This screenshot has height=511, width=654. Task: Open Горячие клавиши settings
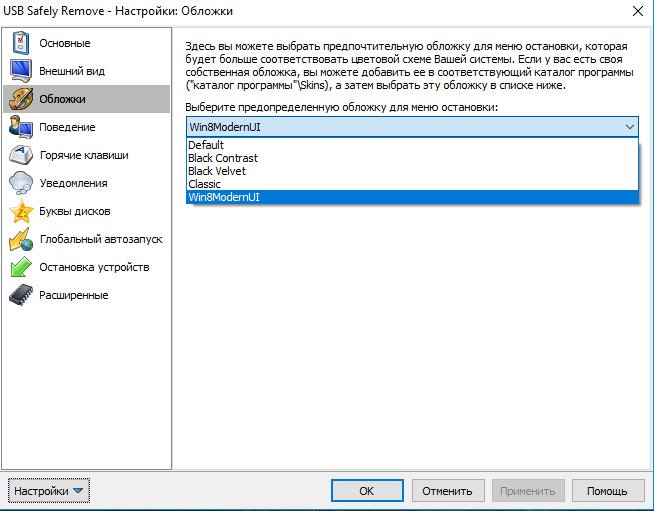click(x=84, y=155)
